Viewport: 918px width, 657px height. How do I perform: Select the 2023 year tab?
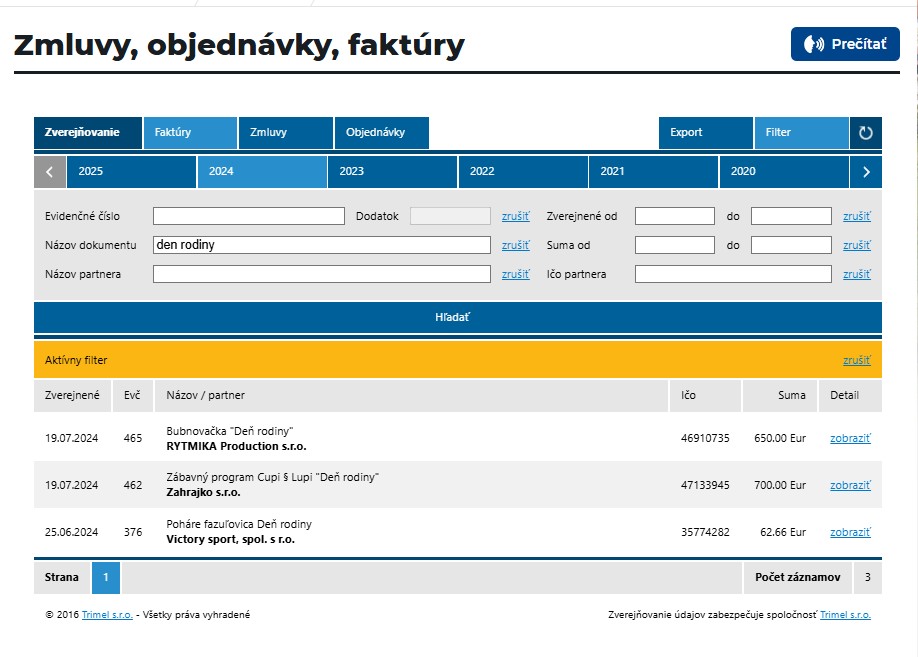pyautogui.click(x=392, y=172)
